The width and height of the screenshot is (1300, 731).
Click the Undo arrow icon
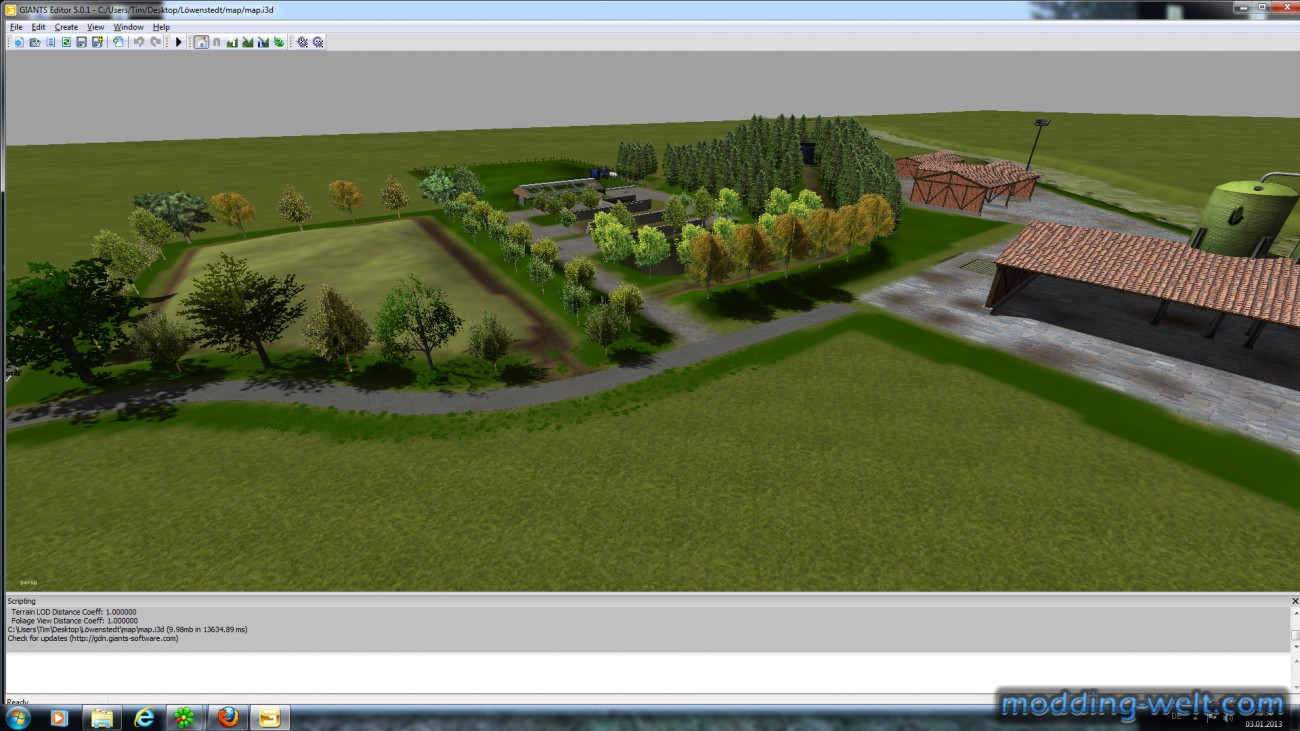[139, 42]
